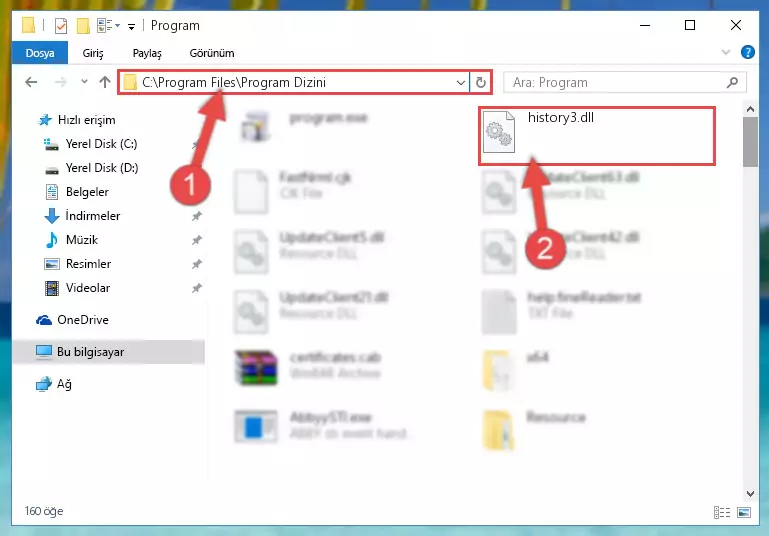Open Resimler in the sidebar
The height and width of the screenshot is (536, 769).
77,264
